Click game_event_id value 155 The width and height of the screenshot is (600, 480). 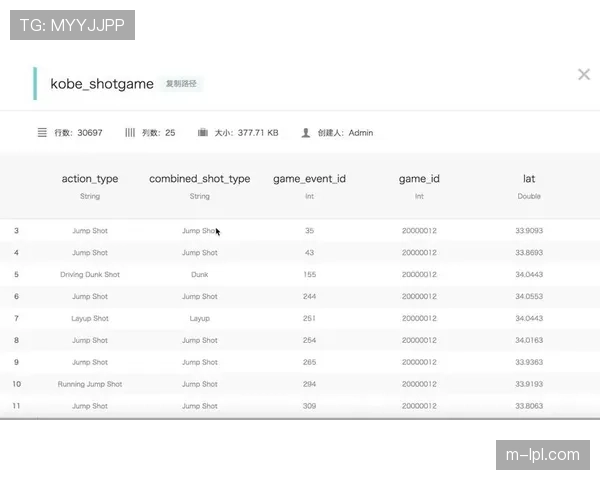(x=309, y=275)
